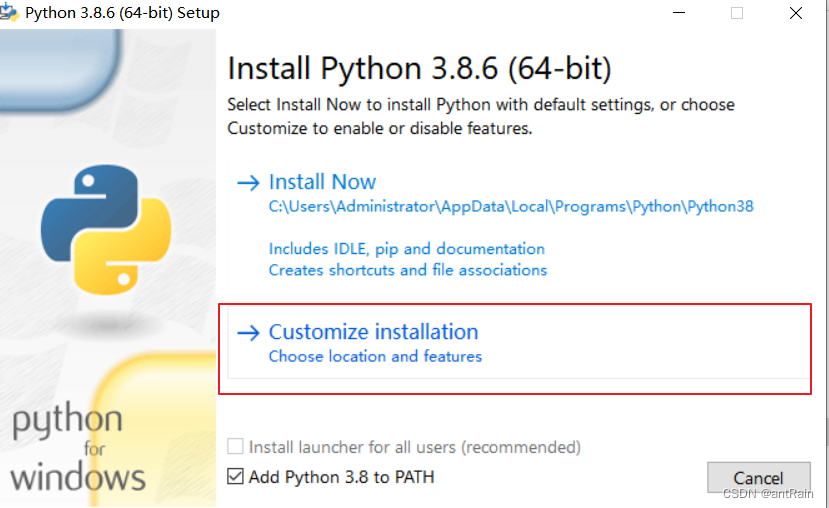Click 'Choose location and features' subtitle
The image size is (829, 508).
coord(375,356)
